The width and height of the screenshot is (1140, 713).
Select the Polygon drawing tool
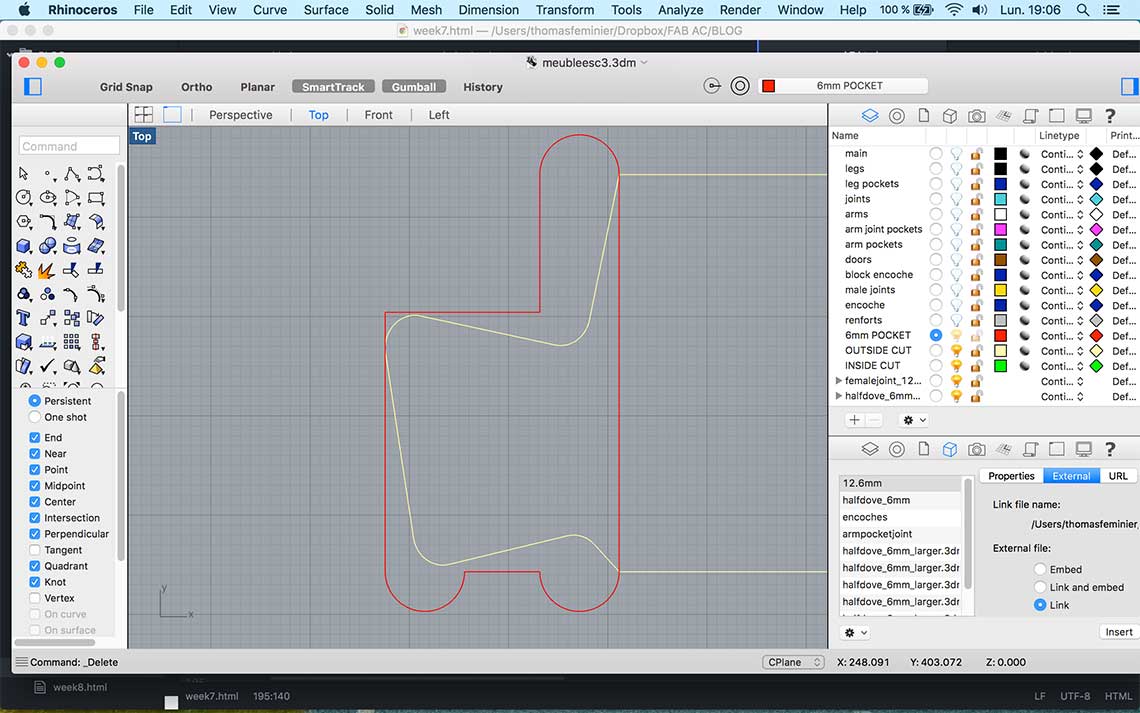[23, 222]
